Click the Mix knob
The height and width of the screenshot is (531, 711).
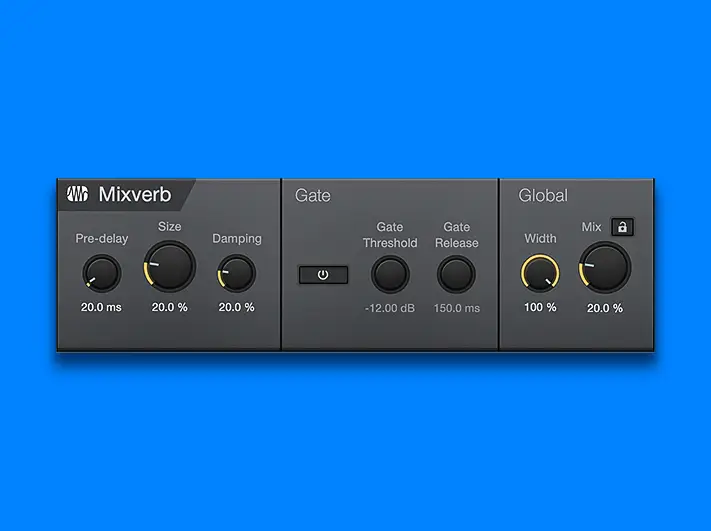605,268
